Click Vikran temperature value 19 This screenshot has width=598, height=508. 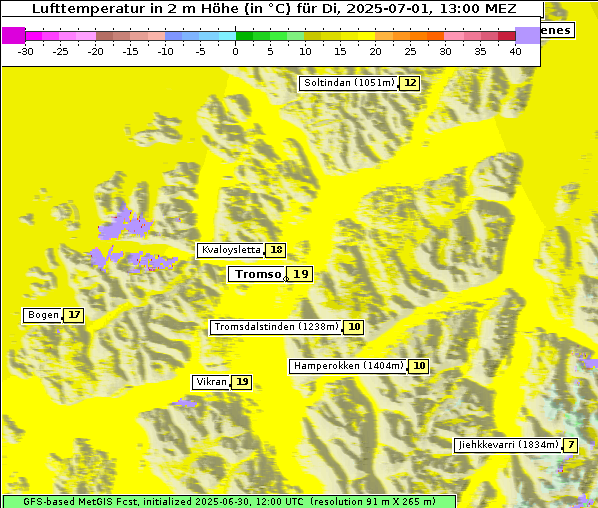click(242, 382)
